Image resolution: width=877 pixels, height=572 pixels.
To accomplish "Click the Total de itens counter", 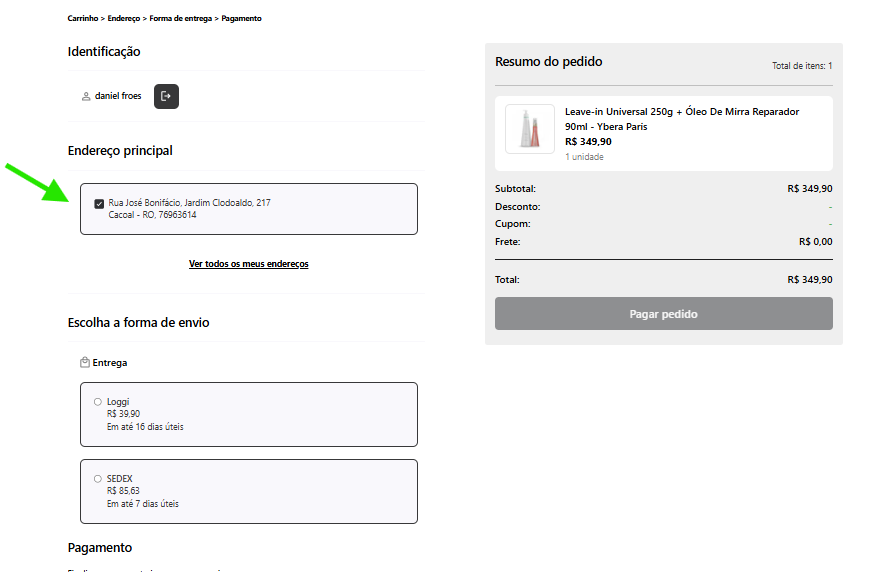I will tap(802, 66).
